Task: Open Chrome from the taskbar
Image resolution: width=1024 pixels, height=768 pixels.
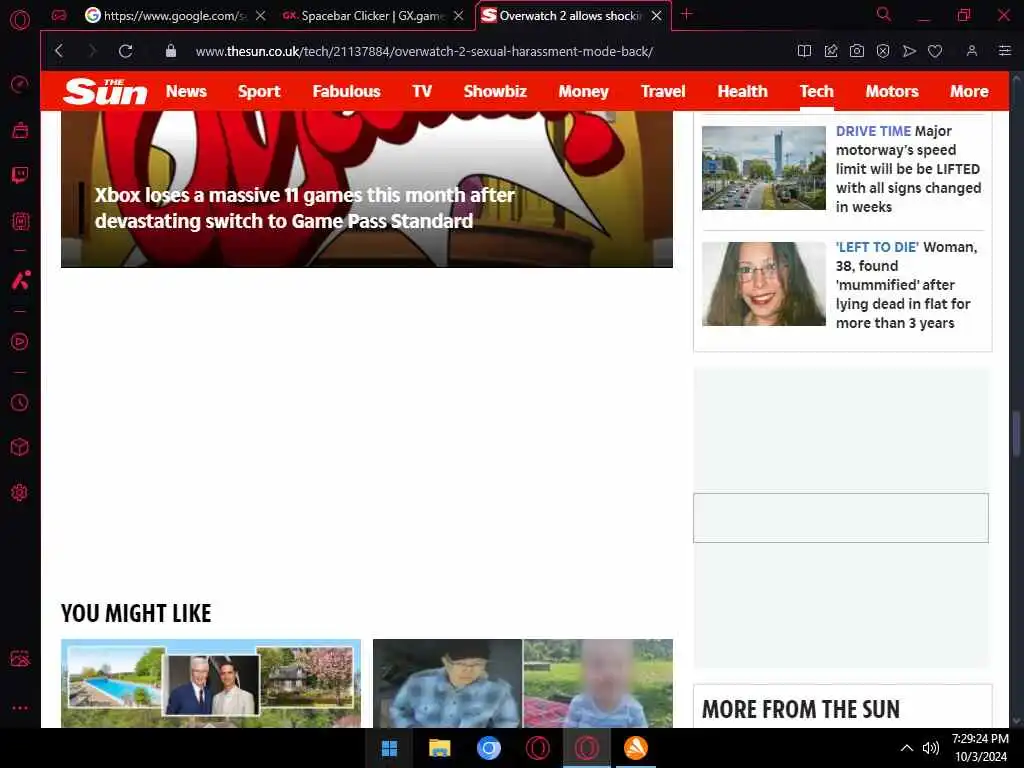Action: coord(488,748)
